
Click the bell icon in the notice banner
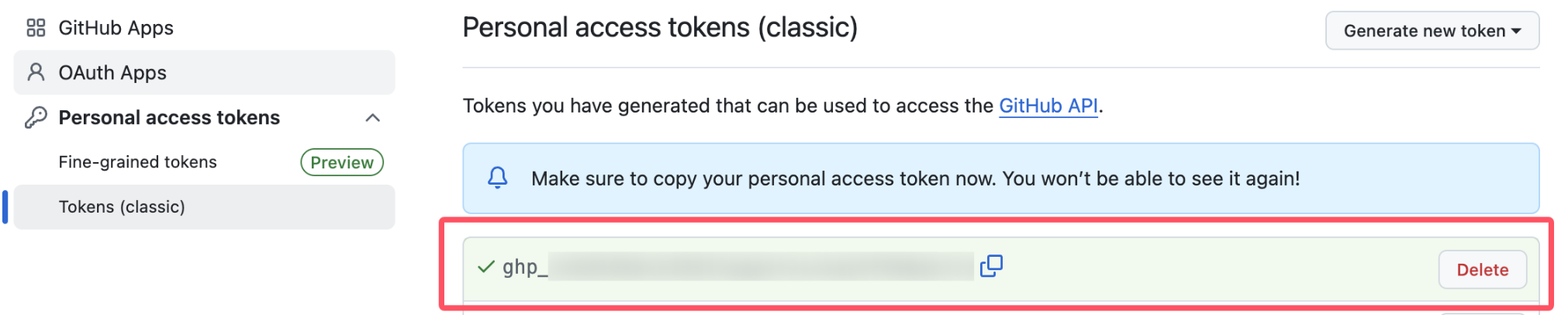498,178
